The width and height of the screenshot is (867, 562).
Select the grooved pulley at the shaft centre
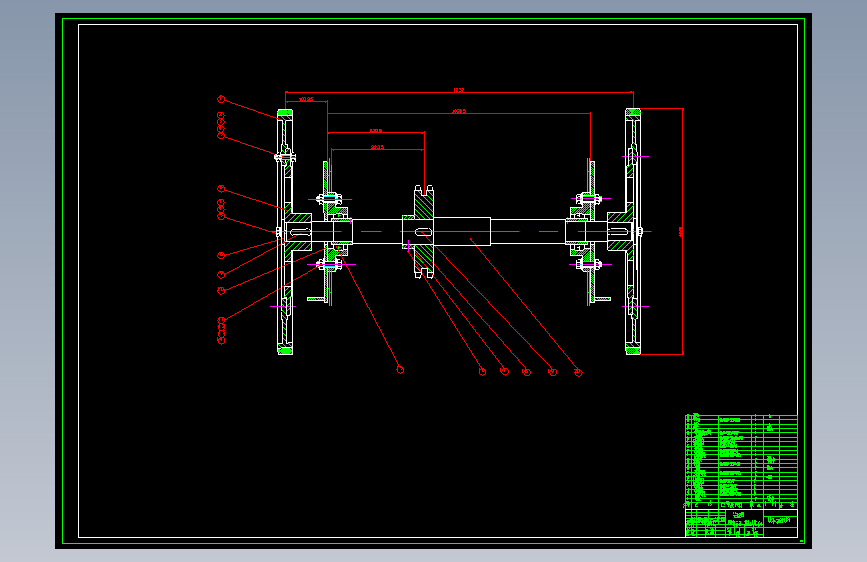(424, 232)
